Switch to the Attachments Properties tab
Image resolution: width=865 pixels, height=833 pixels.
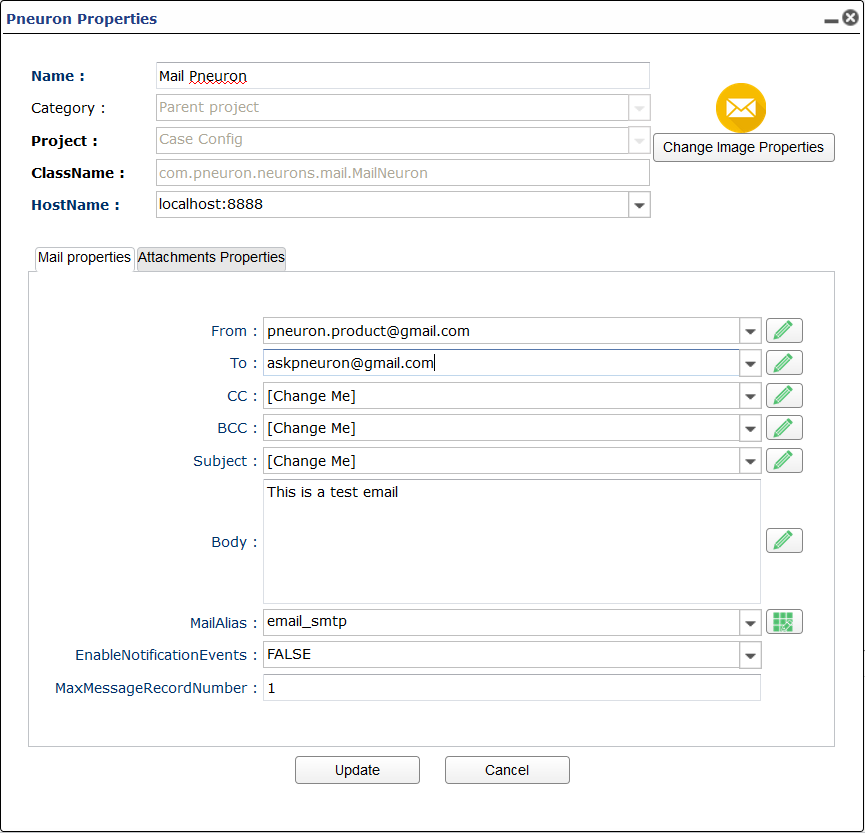click(211, 258)
